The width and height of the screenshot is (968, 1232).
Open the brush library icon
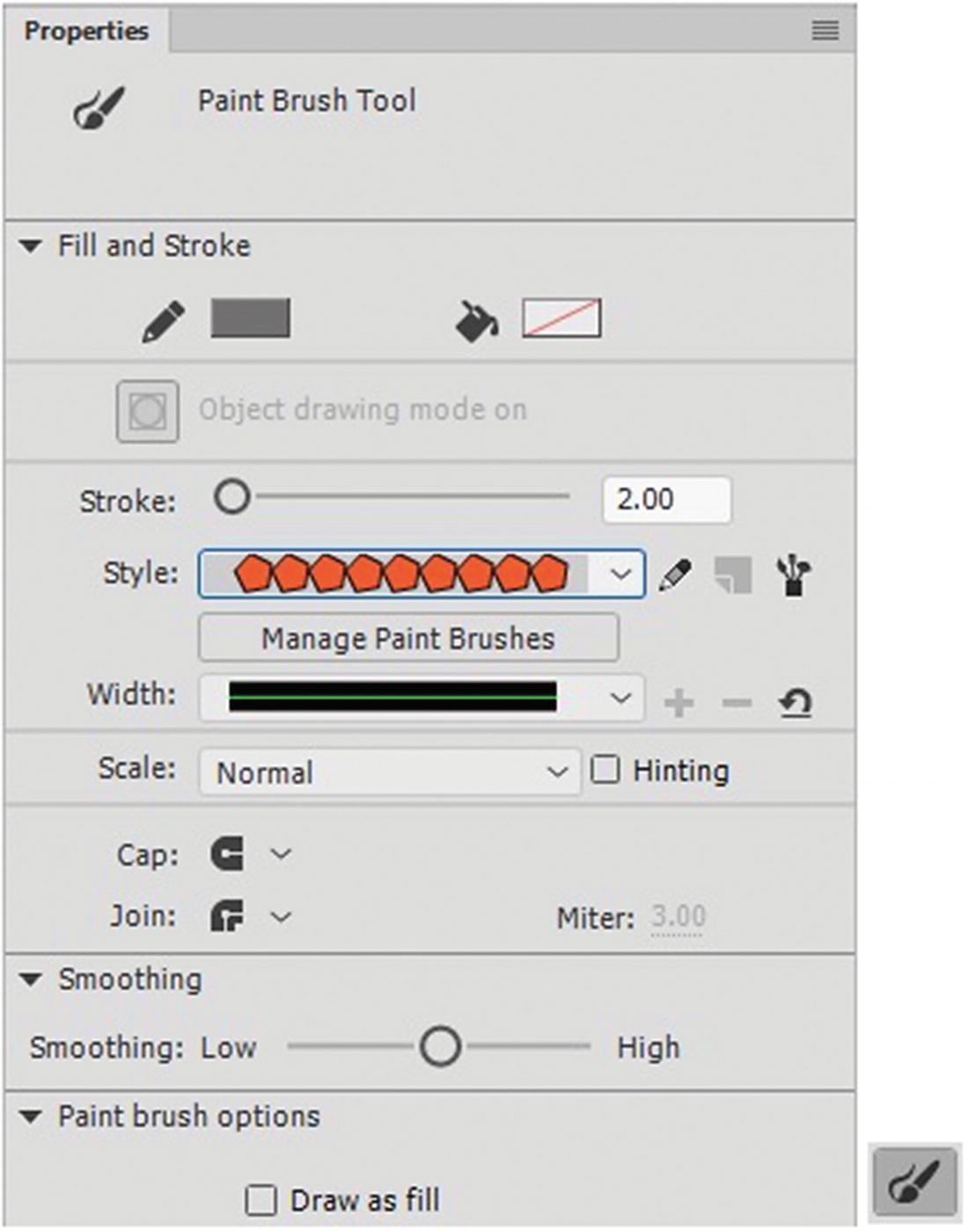coord(794,576)
